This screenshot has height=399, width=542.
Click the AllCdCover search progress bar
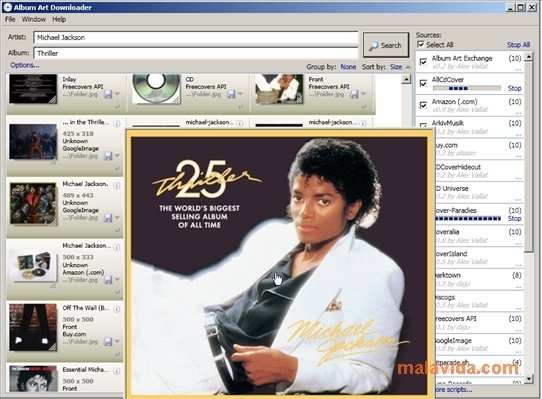(467, 88)
